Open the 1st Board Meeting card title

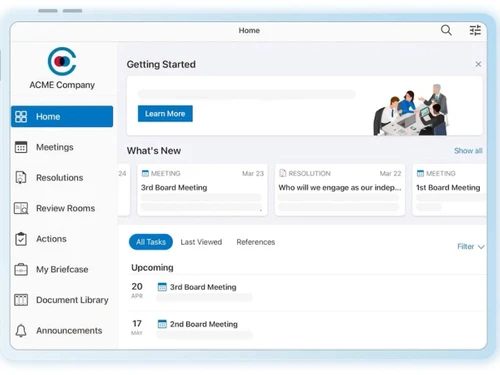pyautogui.click(x=448, y=188)
